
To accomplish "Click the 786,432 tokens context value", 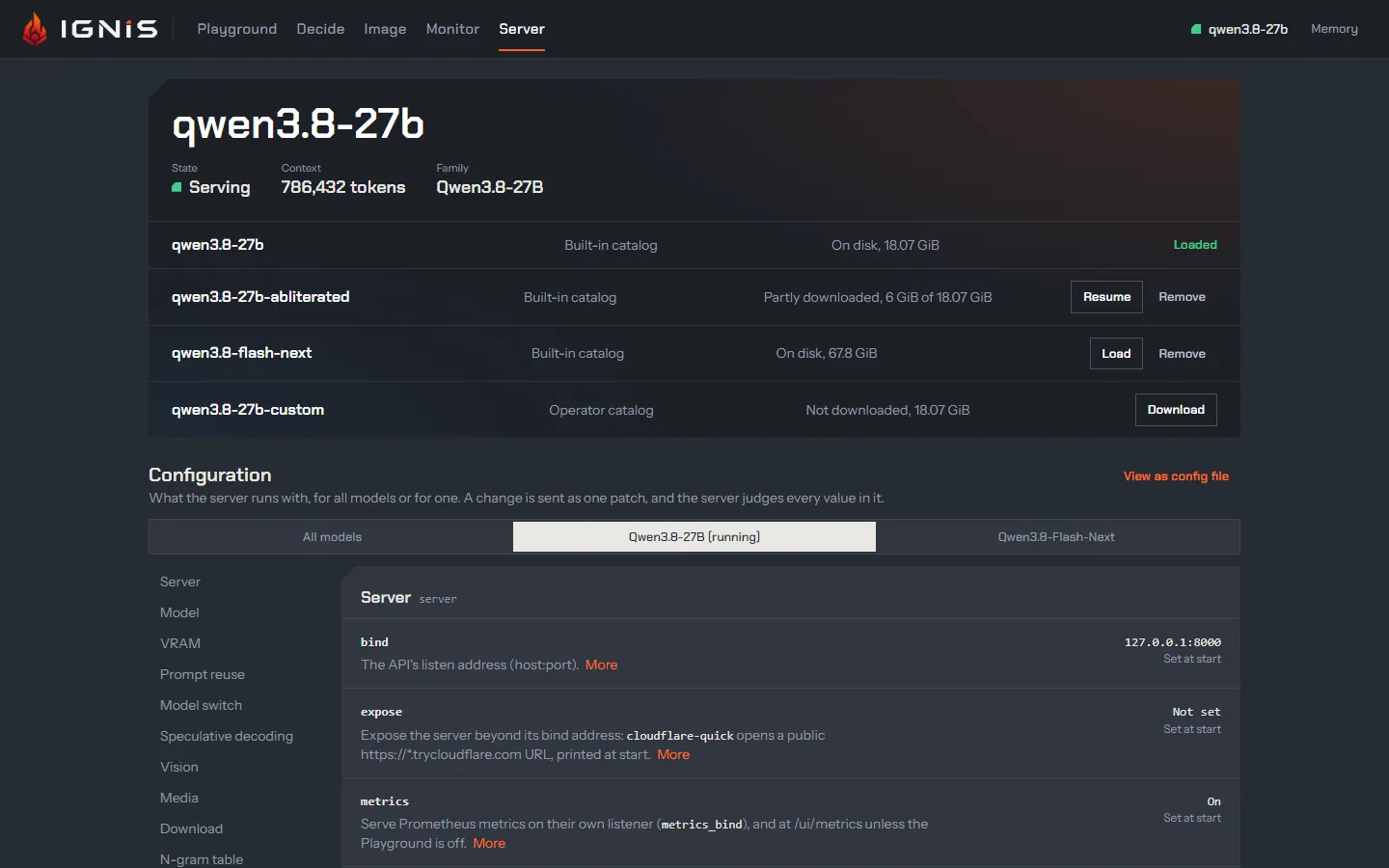I will [343, 187].
